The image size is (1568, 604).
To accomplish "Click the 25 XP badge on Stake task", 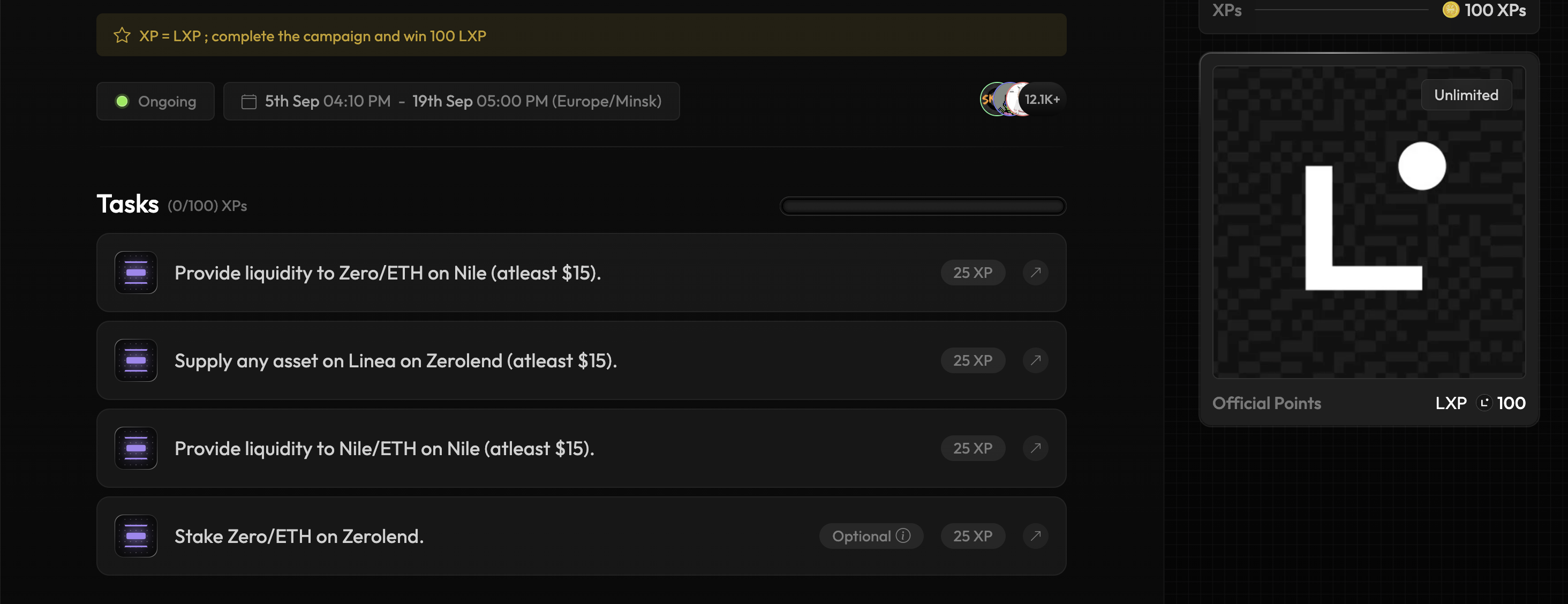I will [972, 536].
